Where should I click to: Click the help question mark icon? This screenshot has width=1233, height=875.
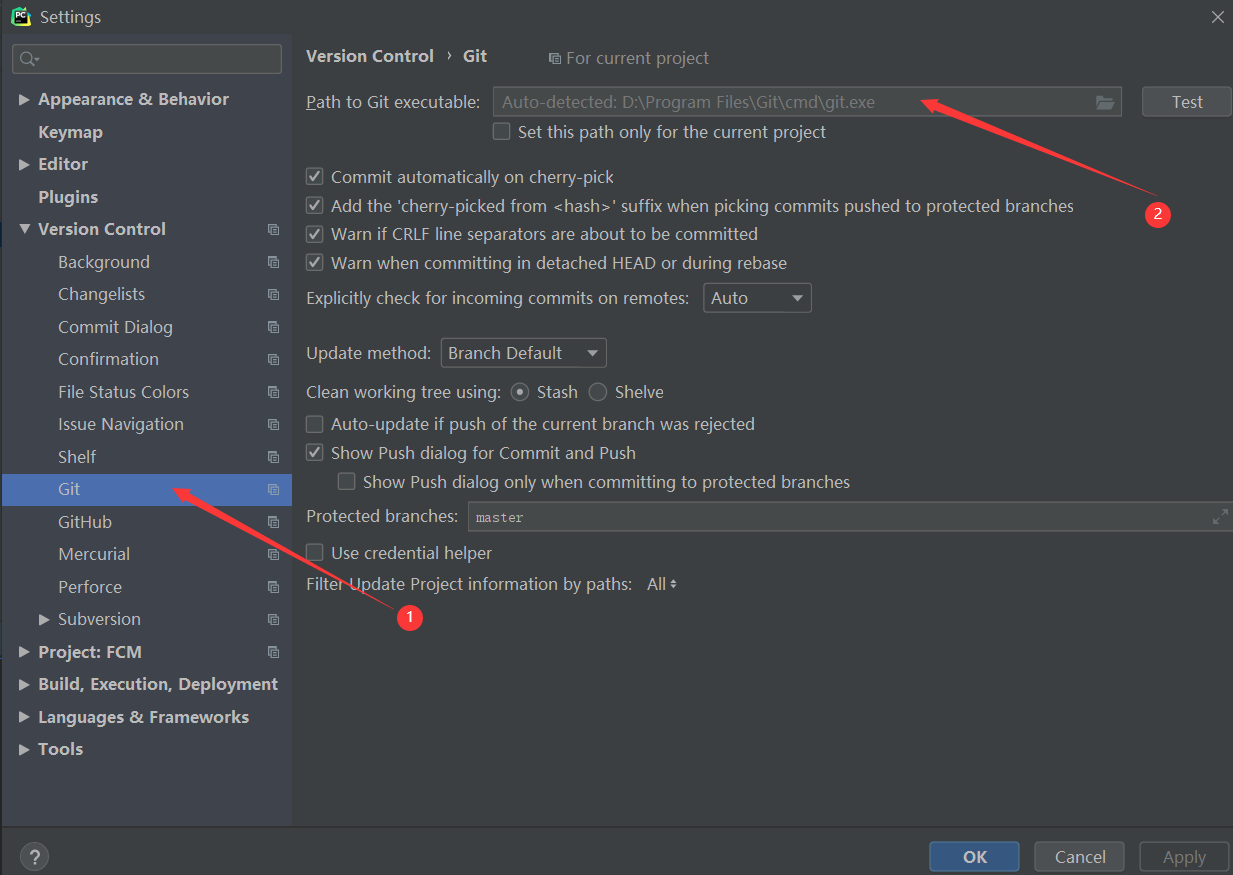click(34, 857)
